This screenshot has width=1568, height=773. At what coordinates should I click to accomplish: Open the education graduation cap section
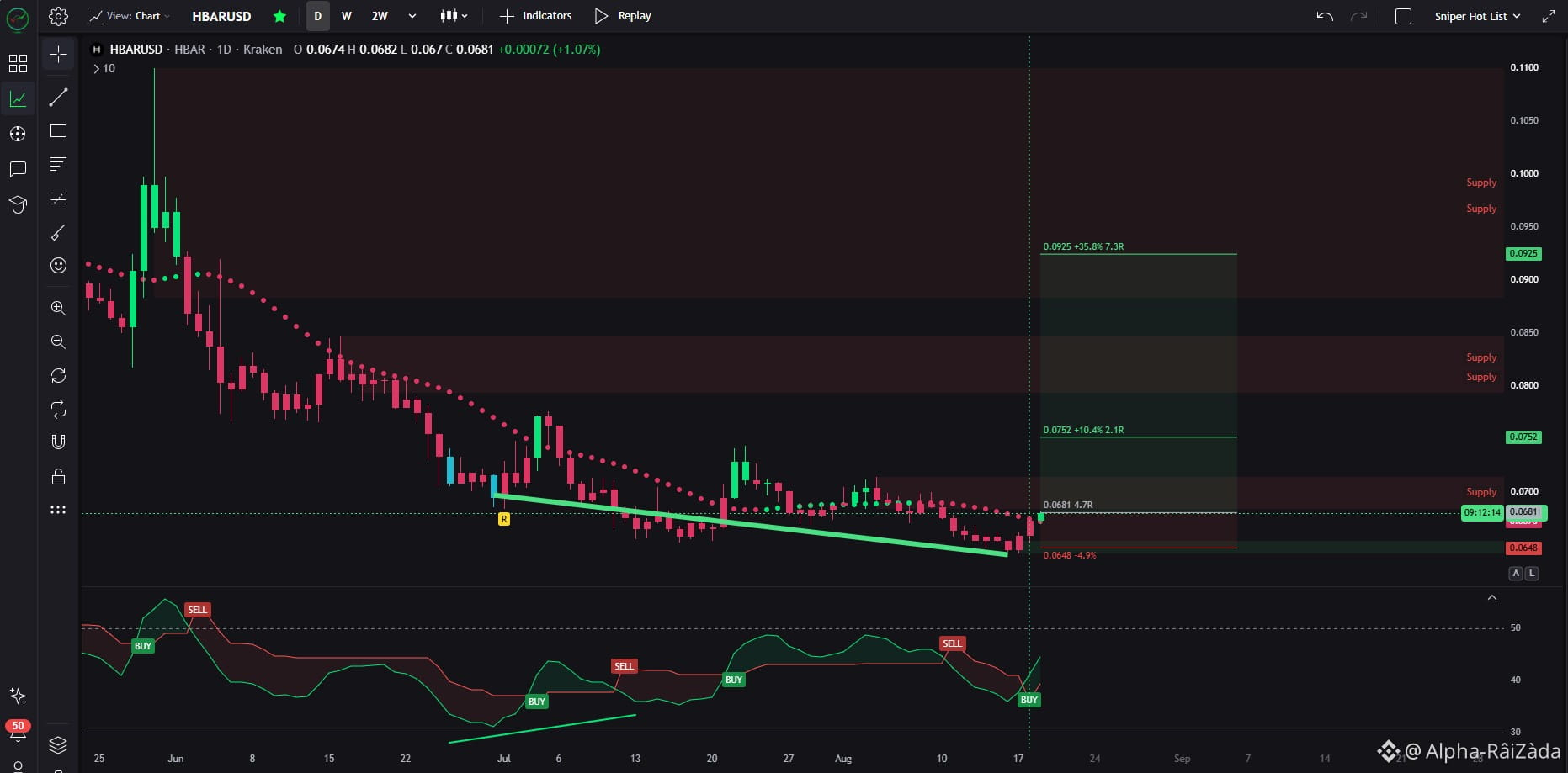18,204
